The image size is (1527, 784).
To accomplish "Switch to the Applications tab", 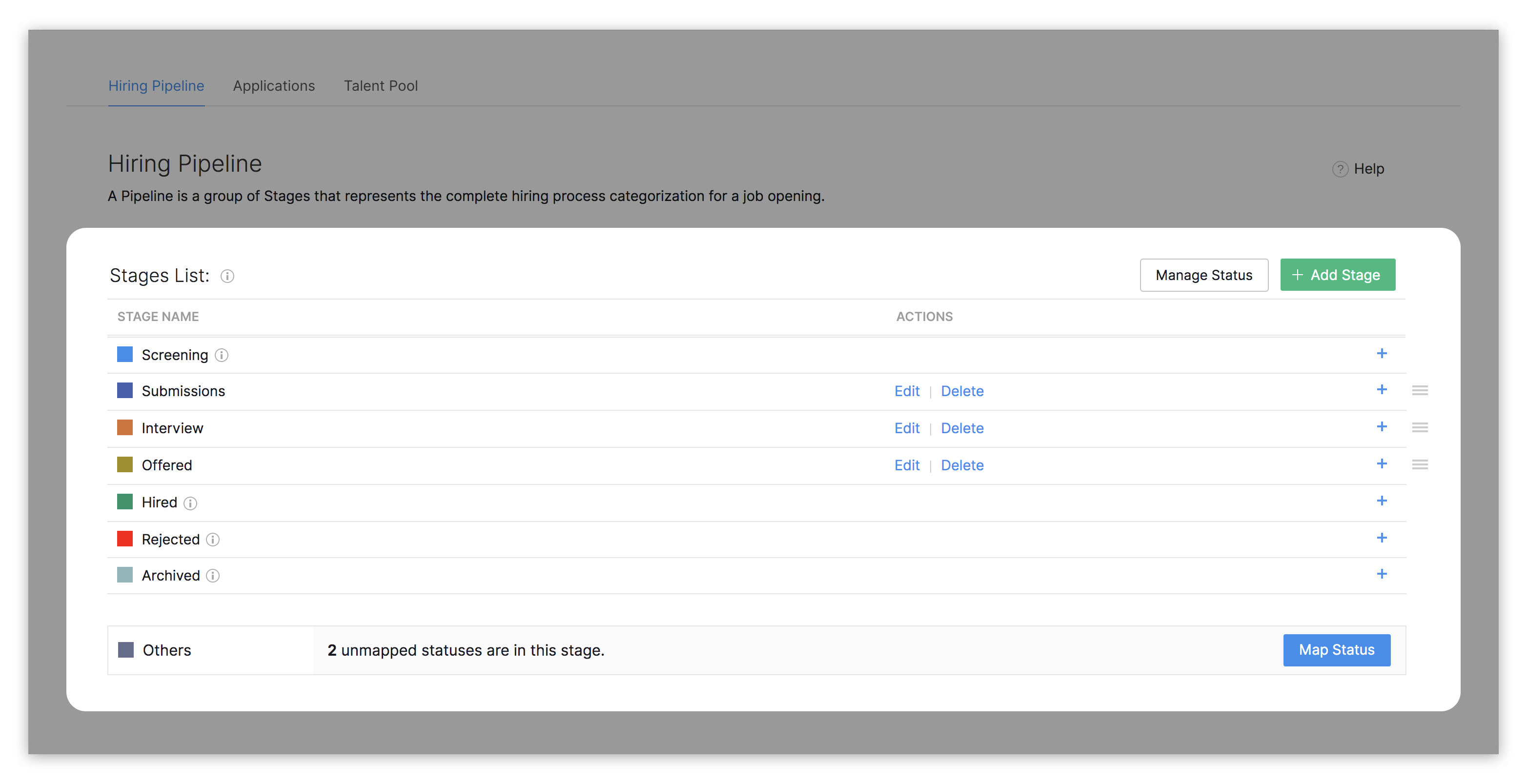I will click(274, 86).
